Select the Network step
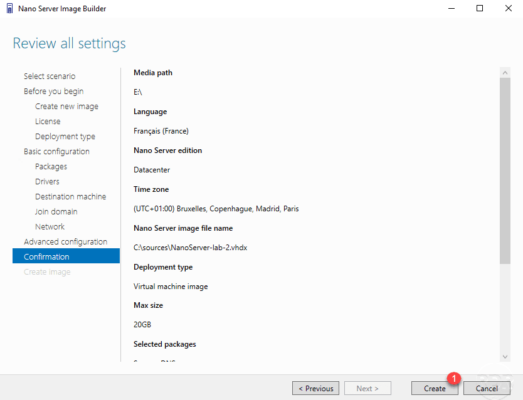 click(x=50, y=227)
